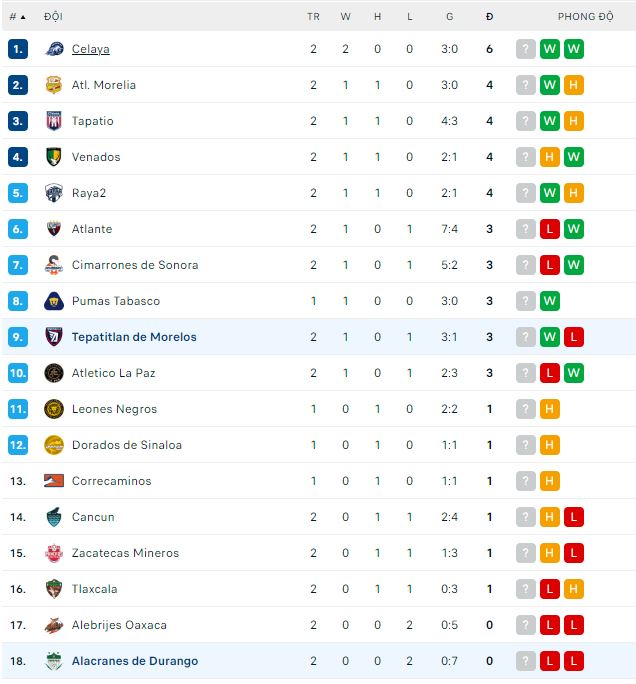The width and height of the screenshot is (636, 684).
Task: Click the Venados team crest
Action: click(54, 157)
